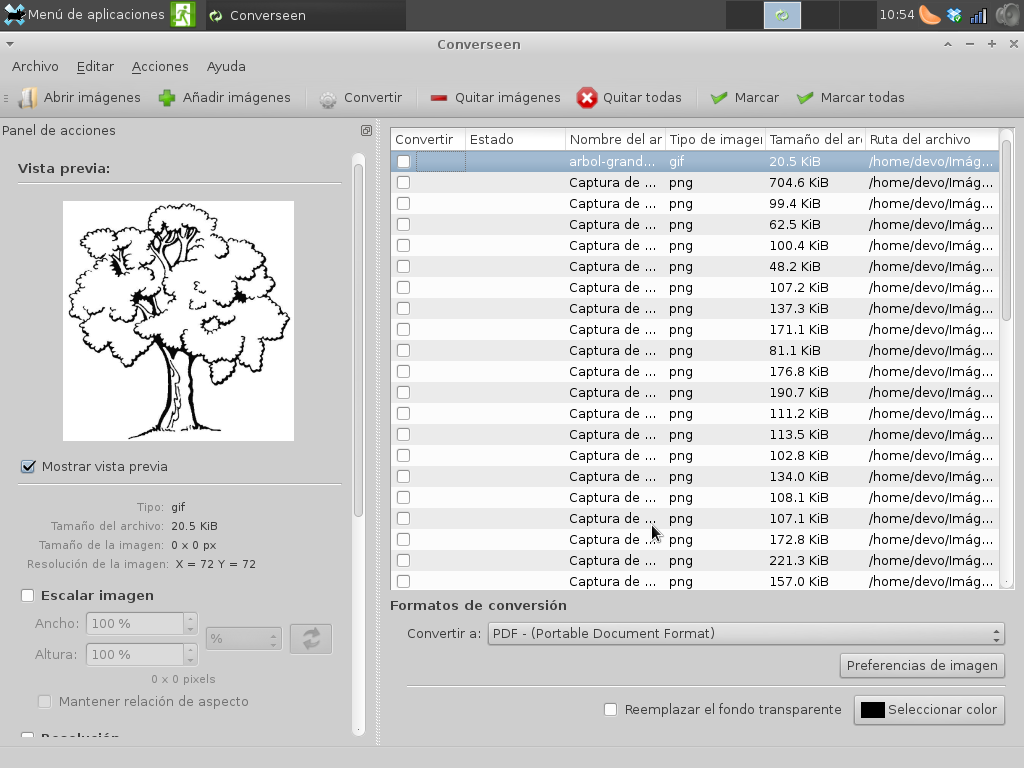Open the Acciones menu
The height and width of the screenshot is (768, 1024).
(159, 66)
